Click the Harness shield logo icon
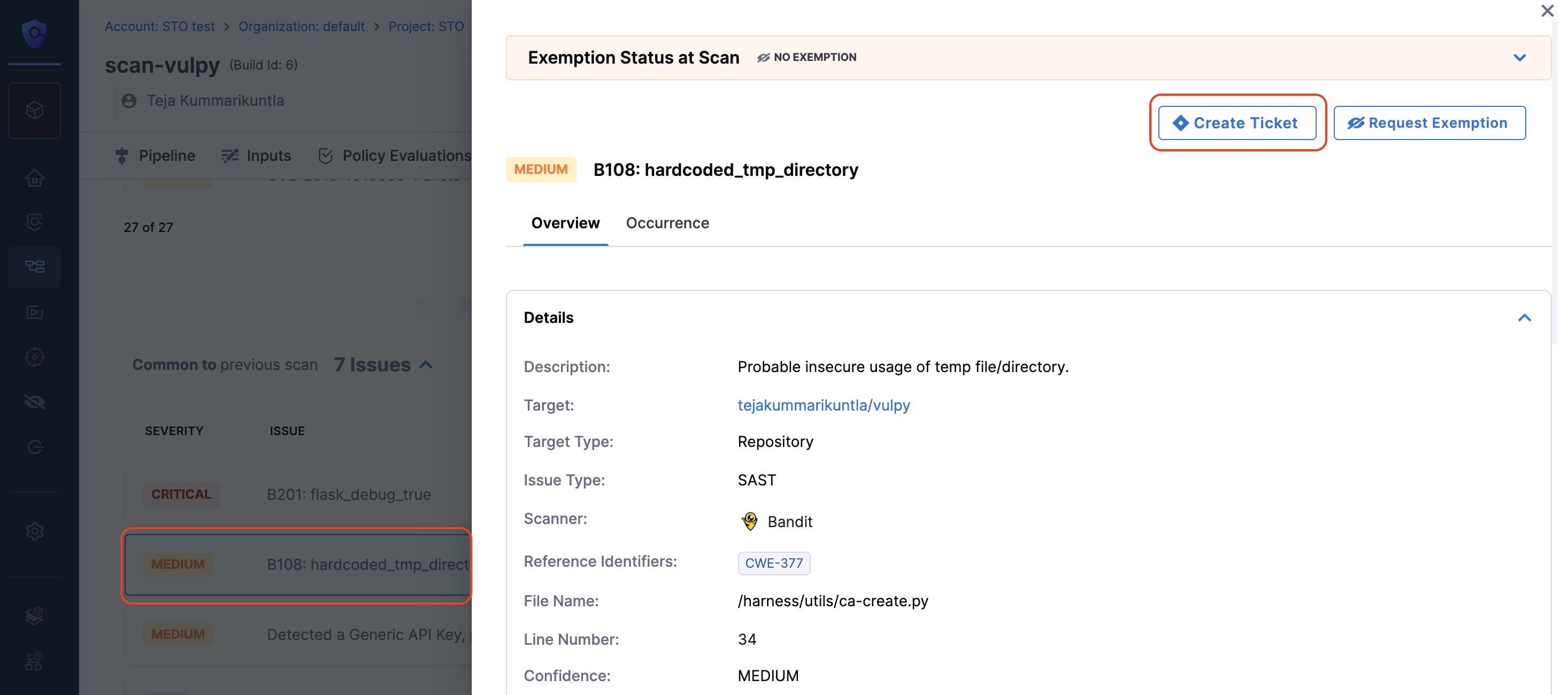Image resolution: width=1568 pixels, height=695 pixels. tap(34, 33)
